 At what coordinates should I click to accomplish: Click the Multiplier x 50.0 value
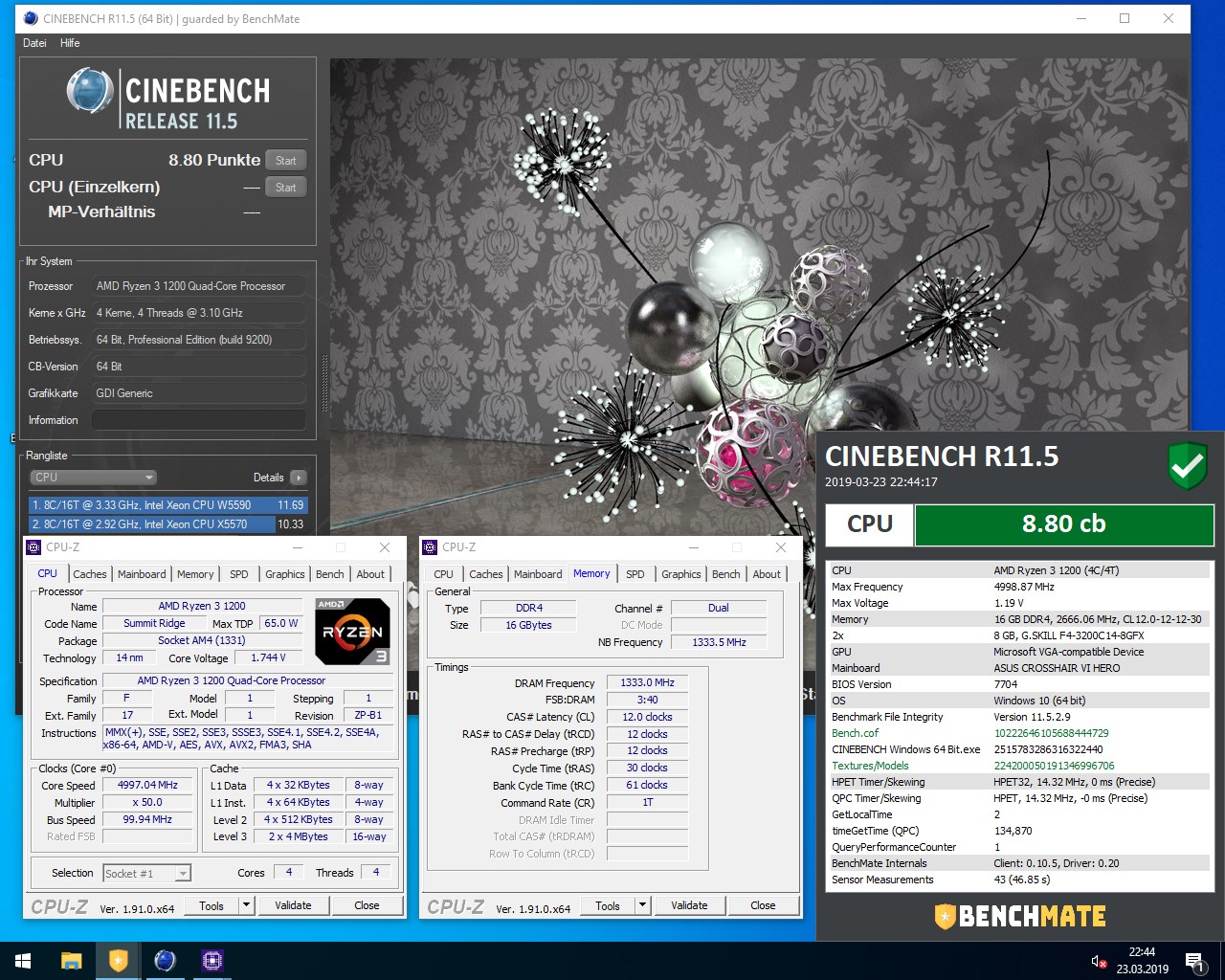(147, 802)
